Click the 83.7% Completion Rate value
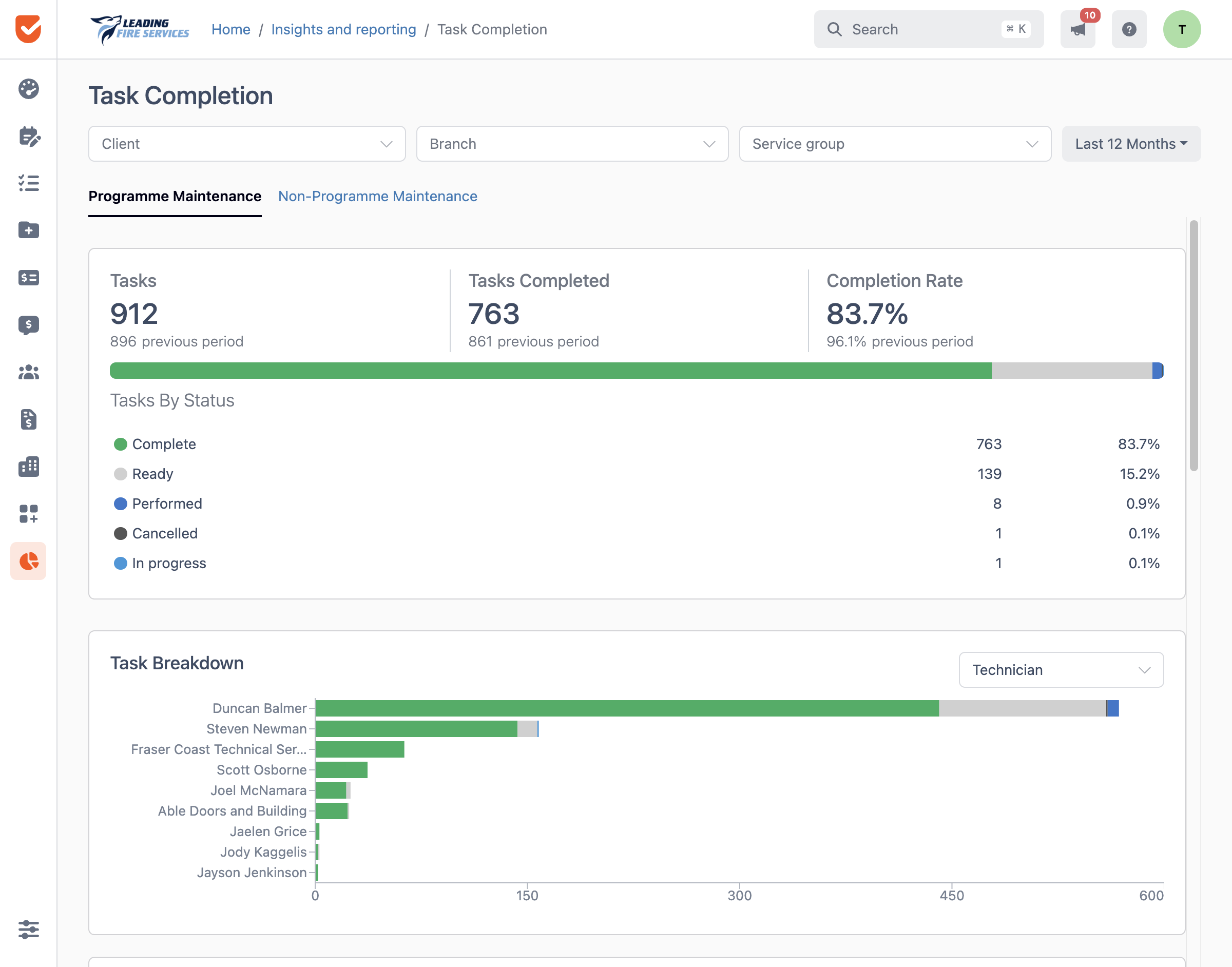The width and height of the screenshot is (1232, 967). pos(867,314)
